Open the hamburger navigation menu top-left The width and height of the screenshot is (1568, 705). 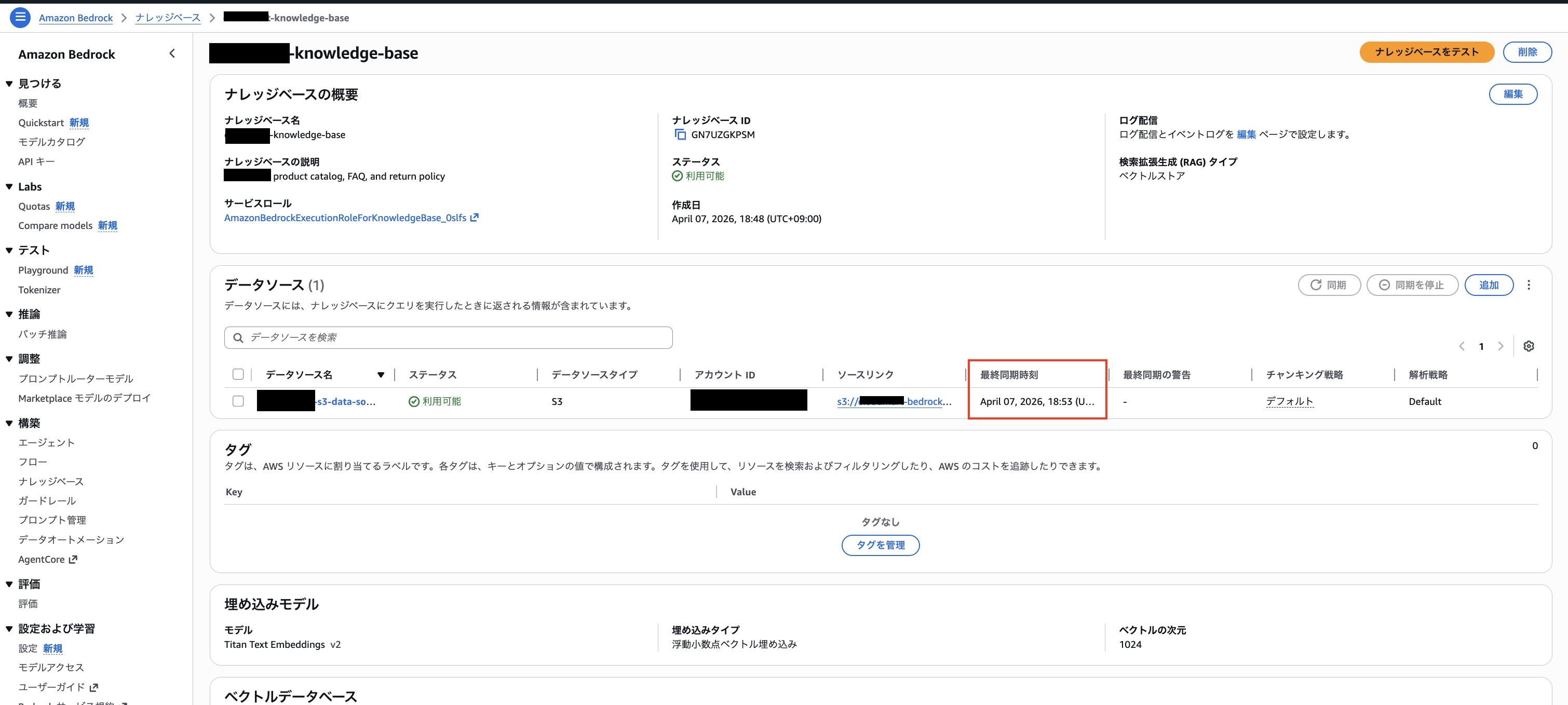(20, 18)
